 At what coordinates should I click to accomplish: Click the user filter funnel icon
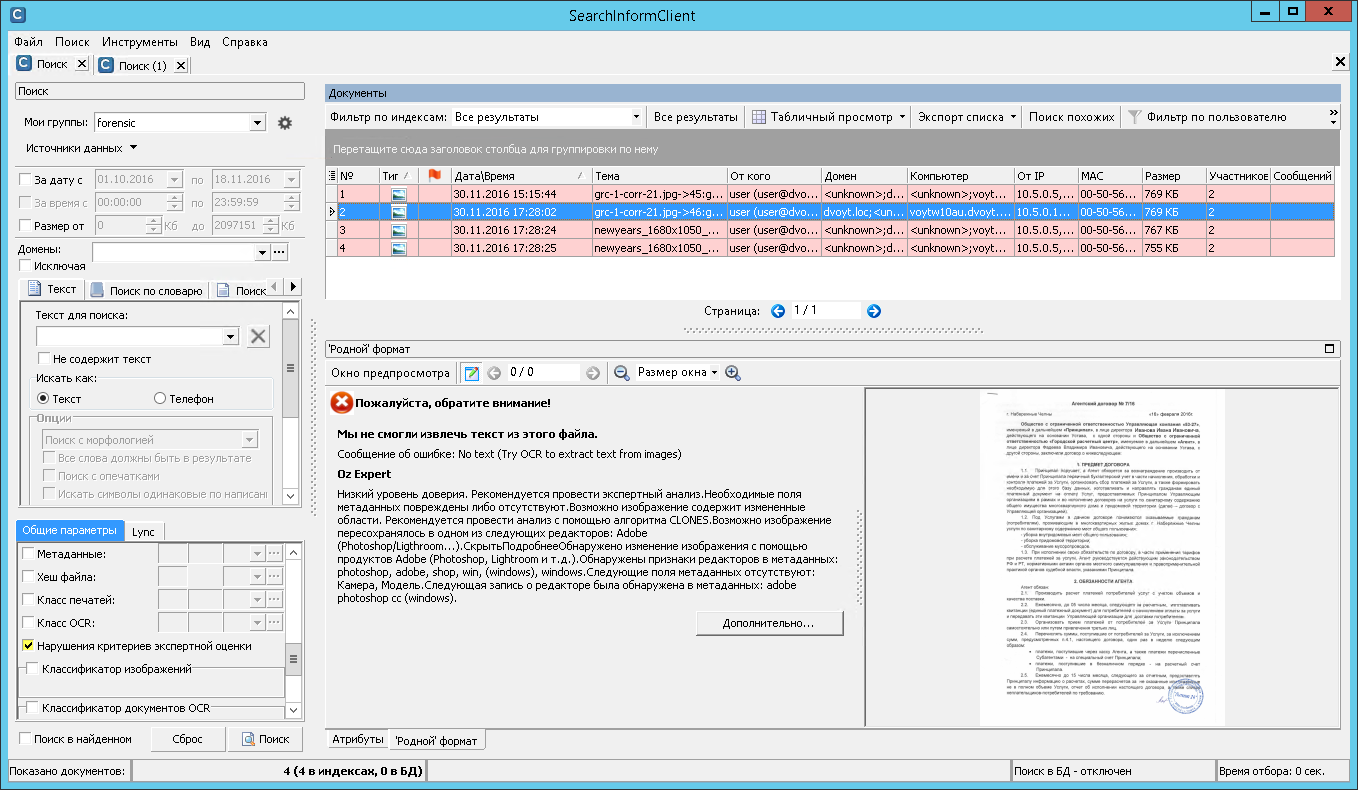pyautogui.click(x=1134, y=117)
